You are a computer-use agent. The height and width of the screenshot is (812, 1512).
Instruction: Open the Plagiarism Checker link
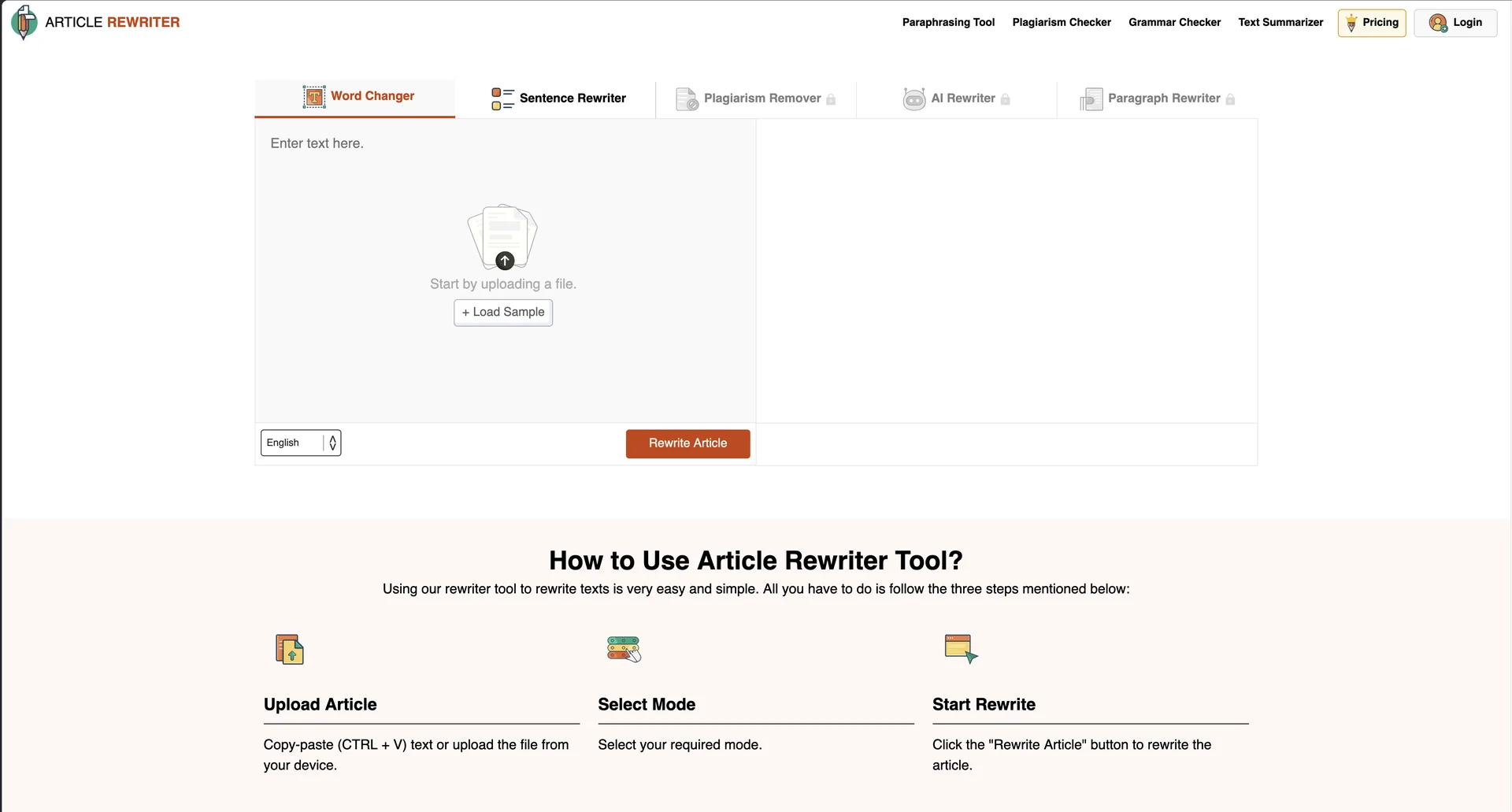(x=1062, y=22)
